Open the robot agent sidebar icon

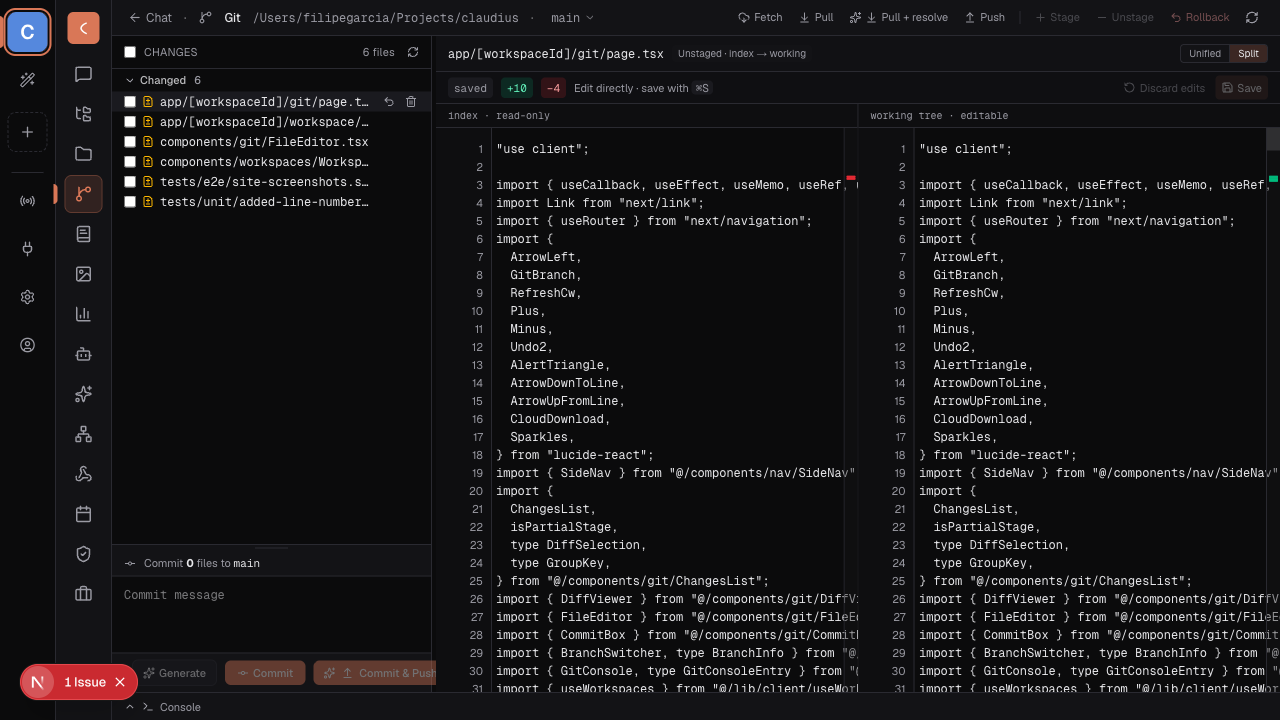tap(83, 354)
